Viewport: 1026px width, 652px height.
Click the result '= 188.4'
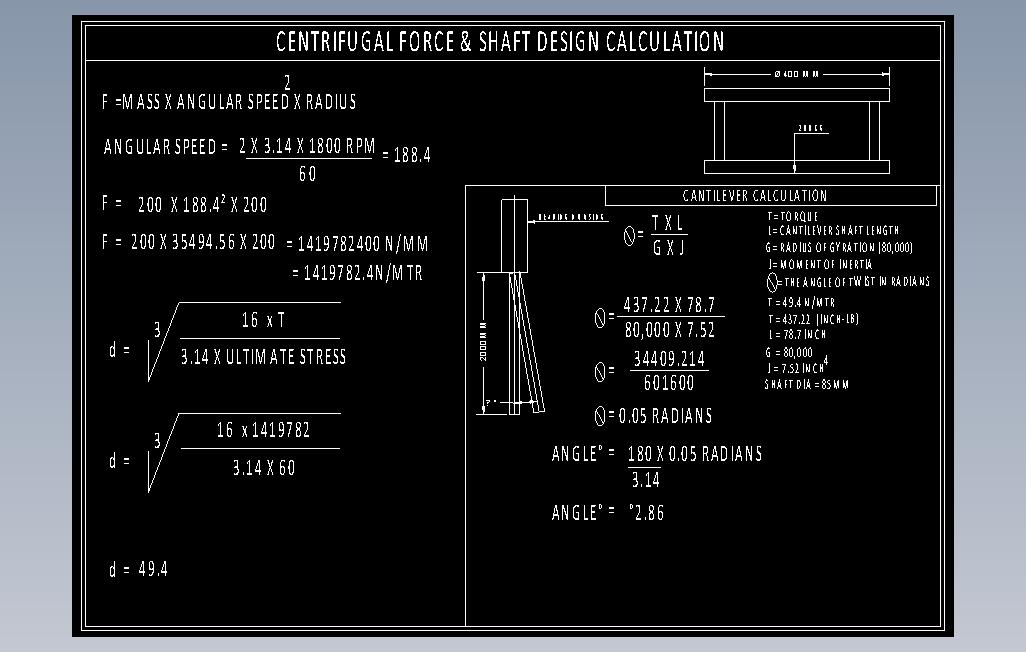pyautogui.click(x=406, y=155)
